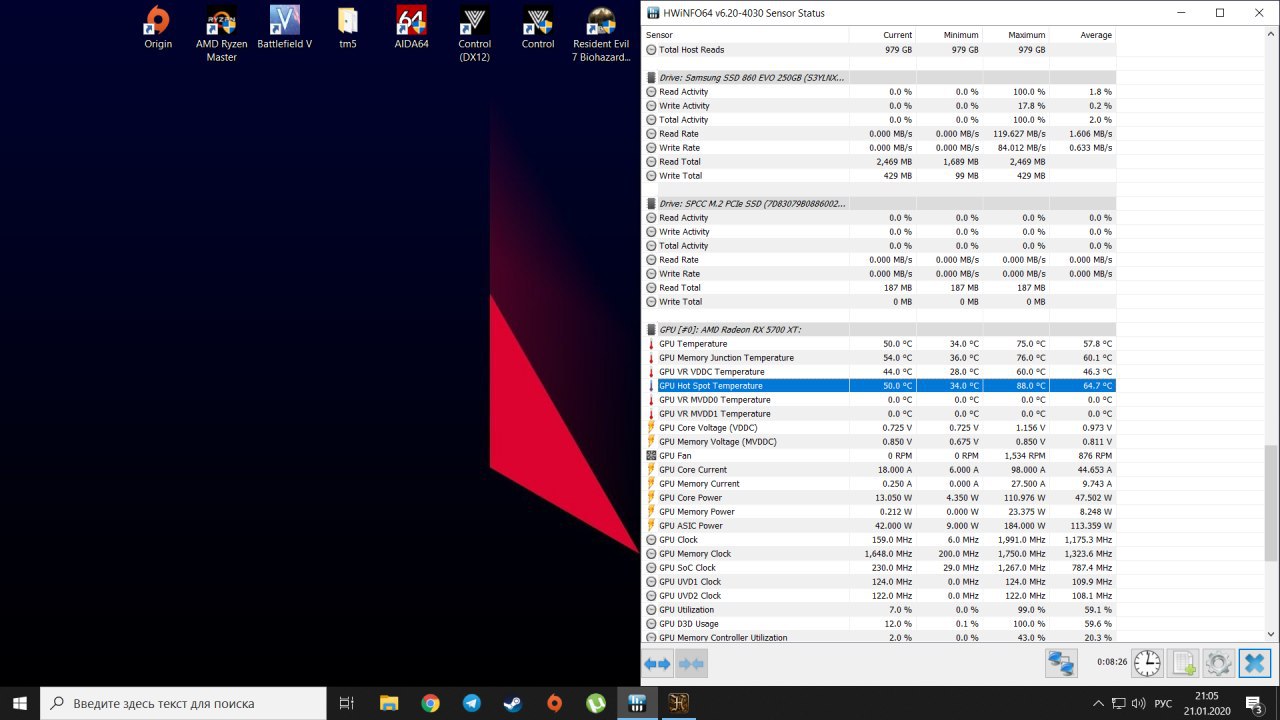Open HWiNFO sensor settings gear

[1218, 663]
